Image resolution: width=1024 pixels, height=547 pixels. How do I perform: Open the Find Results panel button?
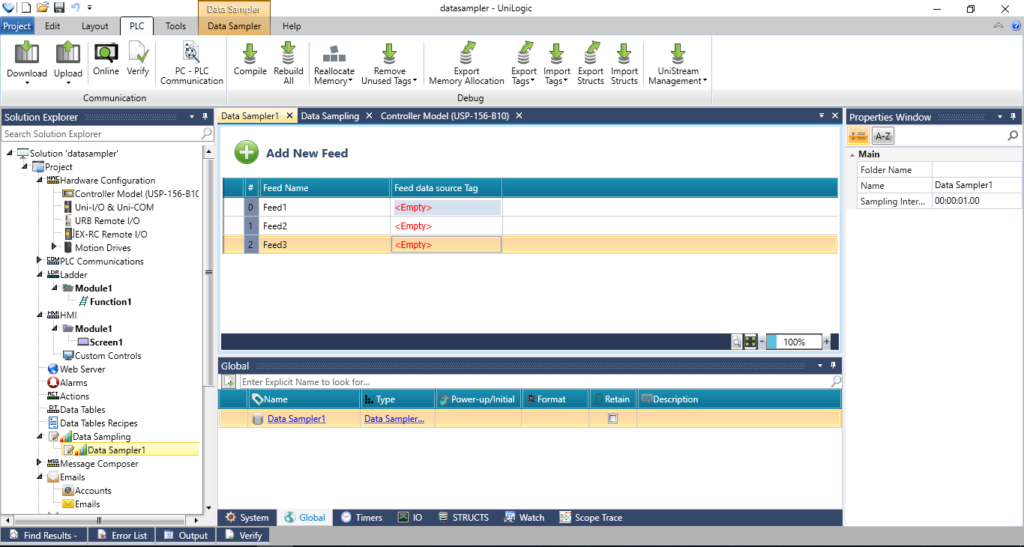coord(44,535)
